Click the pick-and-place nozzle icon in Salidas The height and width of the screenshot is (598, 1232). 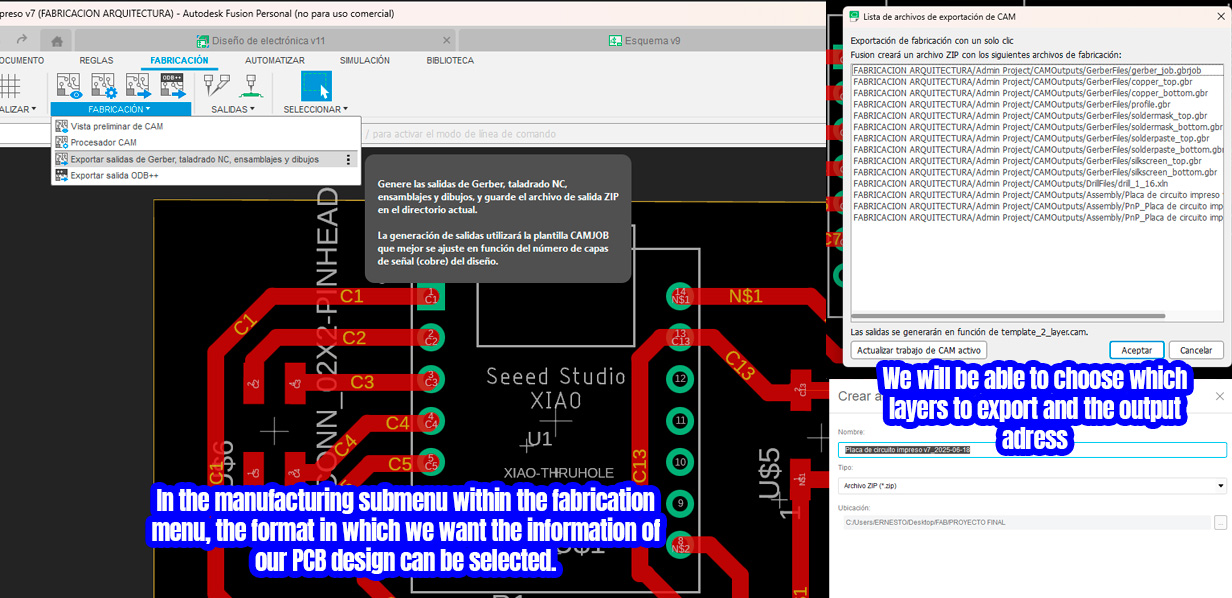(x=251, y=85)
